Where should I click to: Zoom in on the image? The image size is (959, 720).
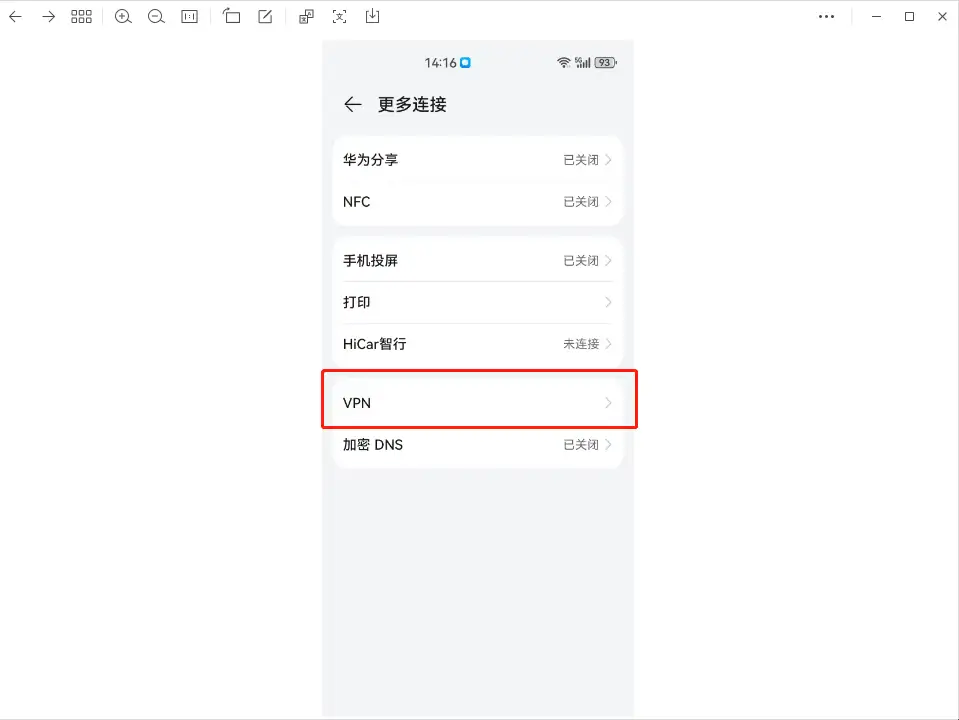[123, 17]
